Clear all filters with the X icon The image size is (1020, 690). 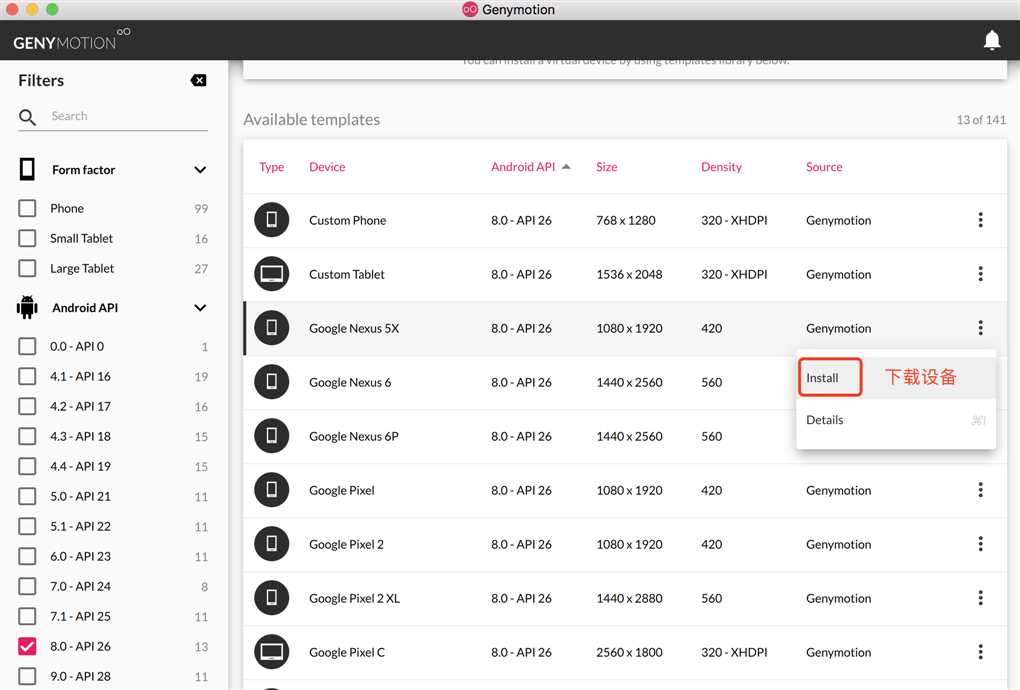[198, 80]
